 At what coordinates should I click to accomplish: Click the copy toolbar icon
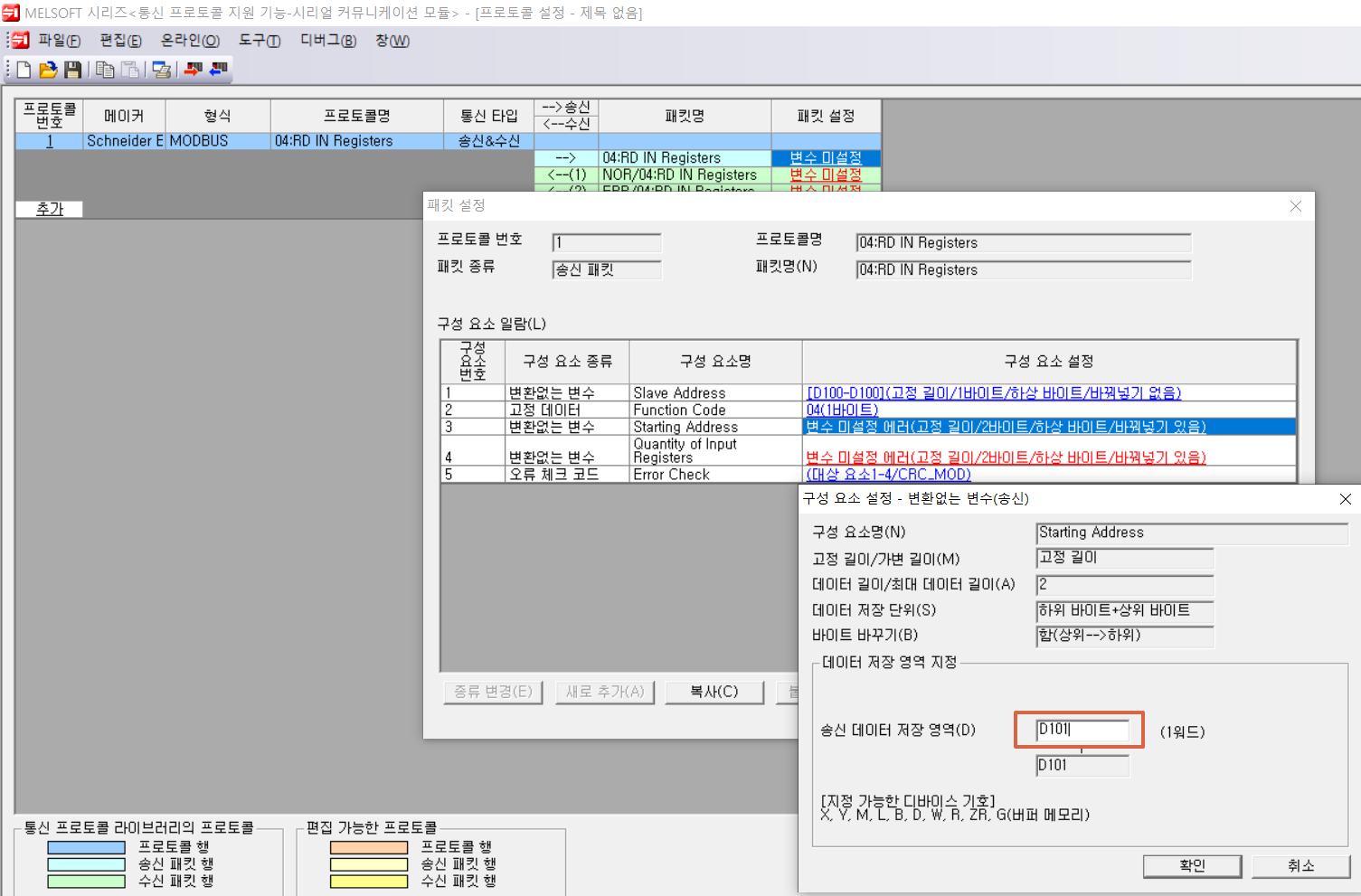(x=105, y=70)
